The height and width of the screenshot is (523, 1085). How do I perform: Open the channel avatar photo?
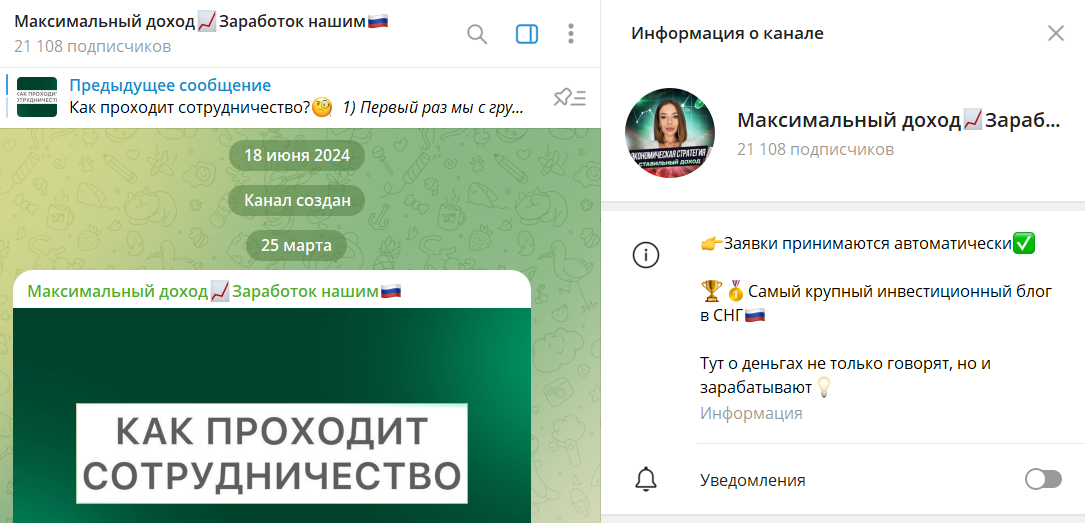tap(670, 133)
